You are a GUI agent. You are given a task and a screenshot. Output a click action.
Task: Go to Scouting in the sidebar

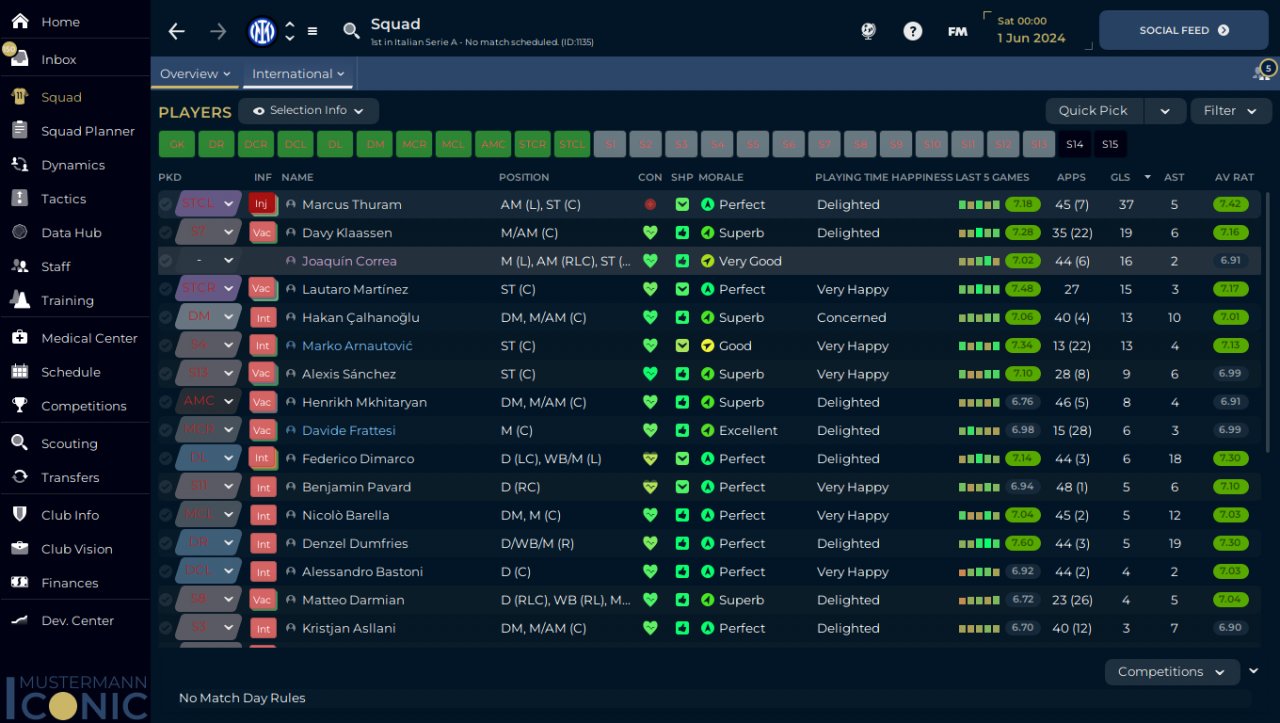pyautogui.click(x=69, y=443)
